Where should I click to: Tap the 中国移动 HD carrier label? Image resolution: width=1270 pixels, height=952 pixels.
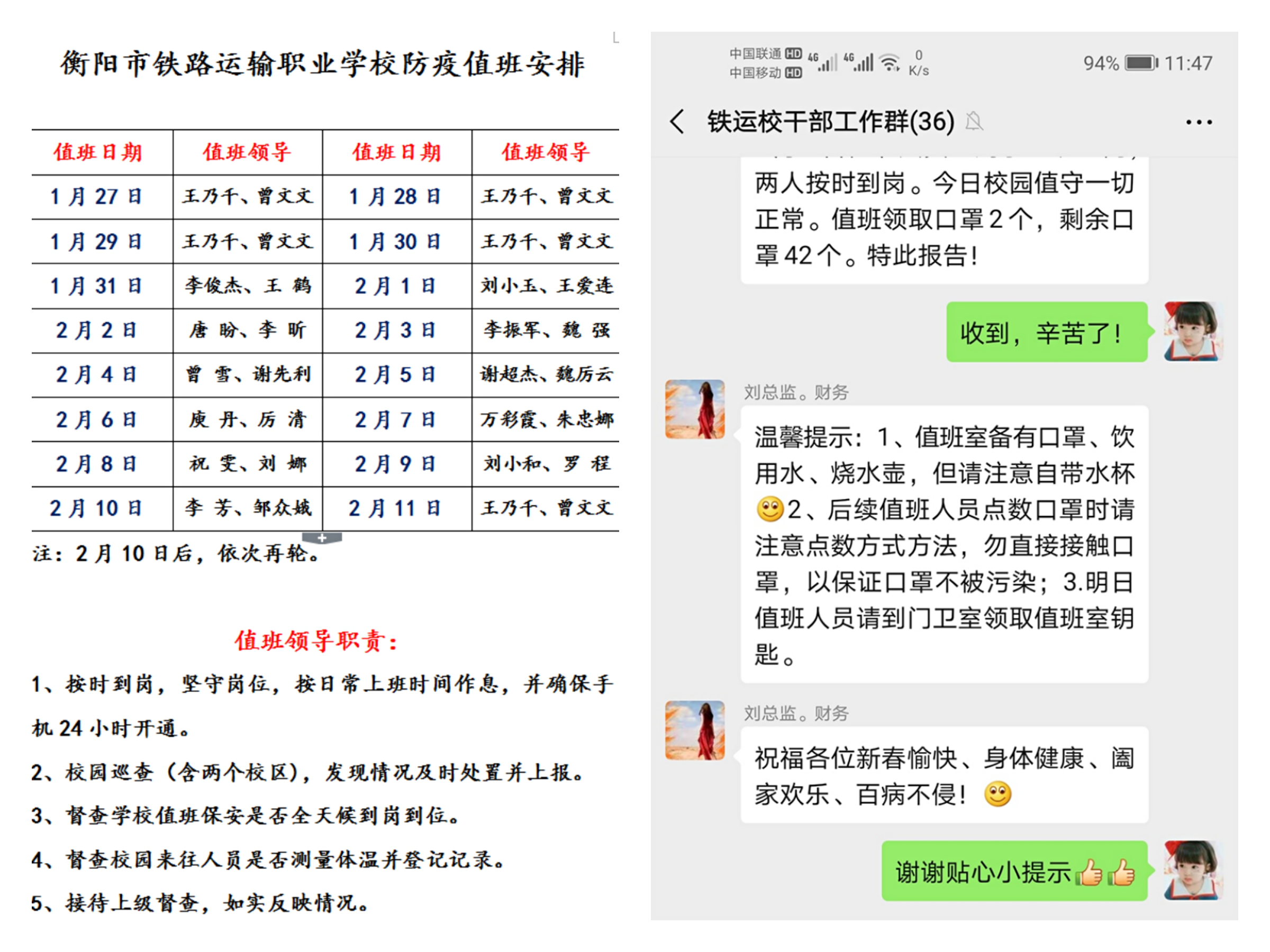click(765, 73)
